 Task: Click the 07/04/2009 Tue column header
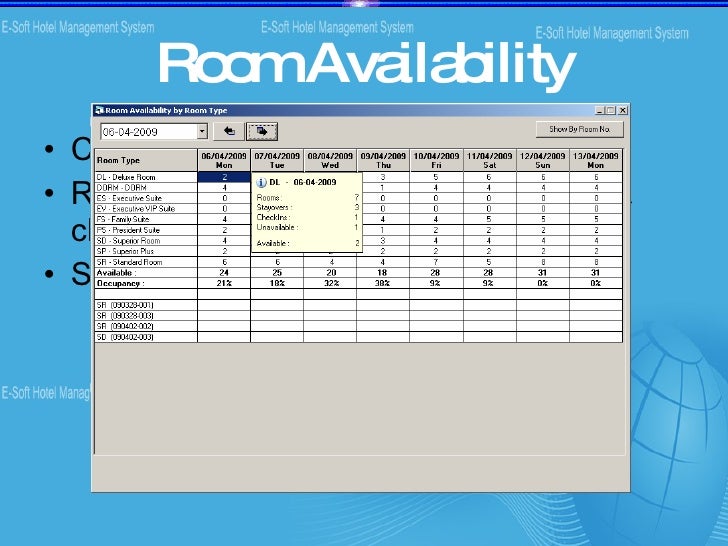pos(277,160)
